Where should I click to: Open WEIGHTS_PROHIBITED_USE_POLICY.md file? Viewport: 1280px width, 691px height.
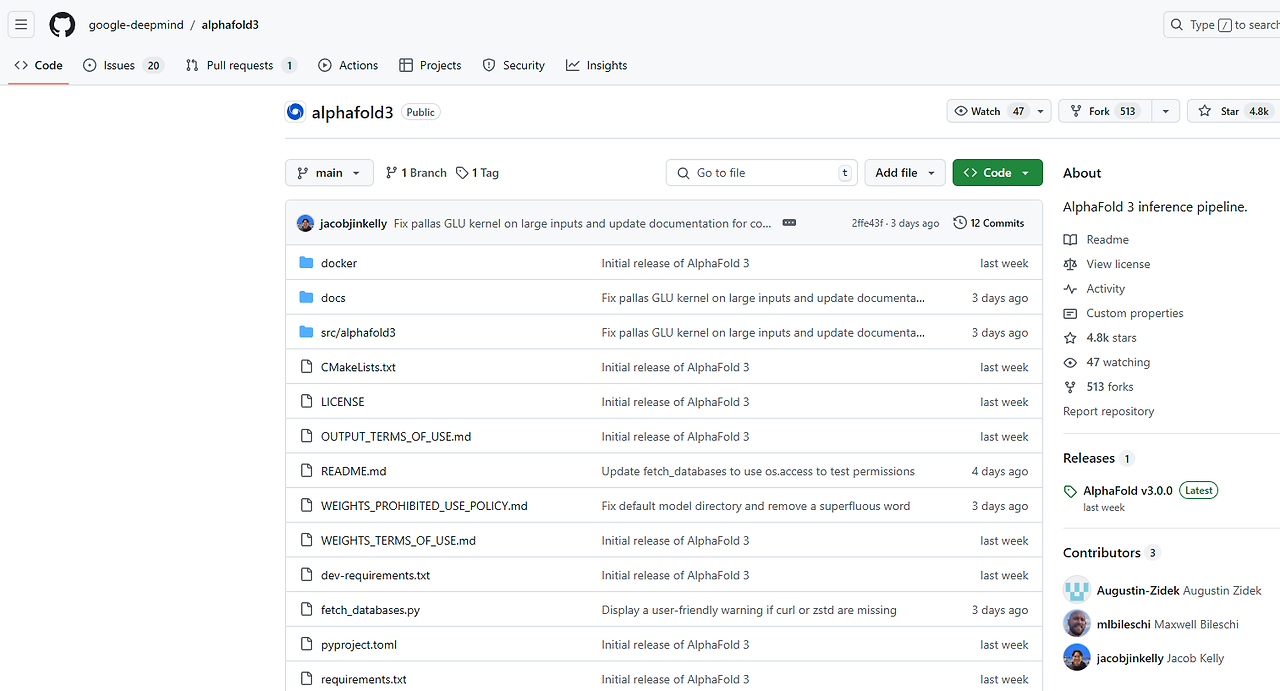[424, 506]
